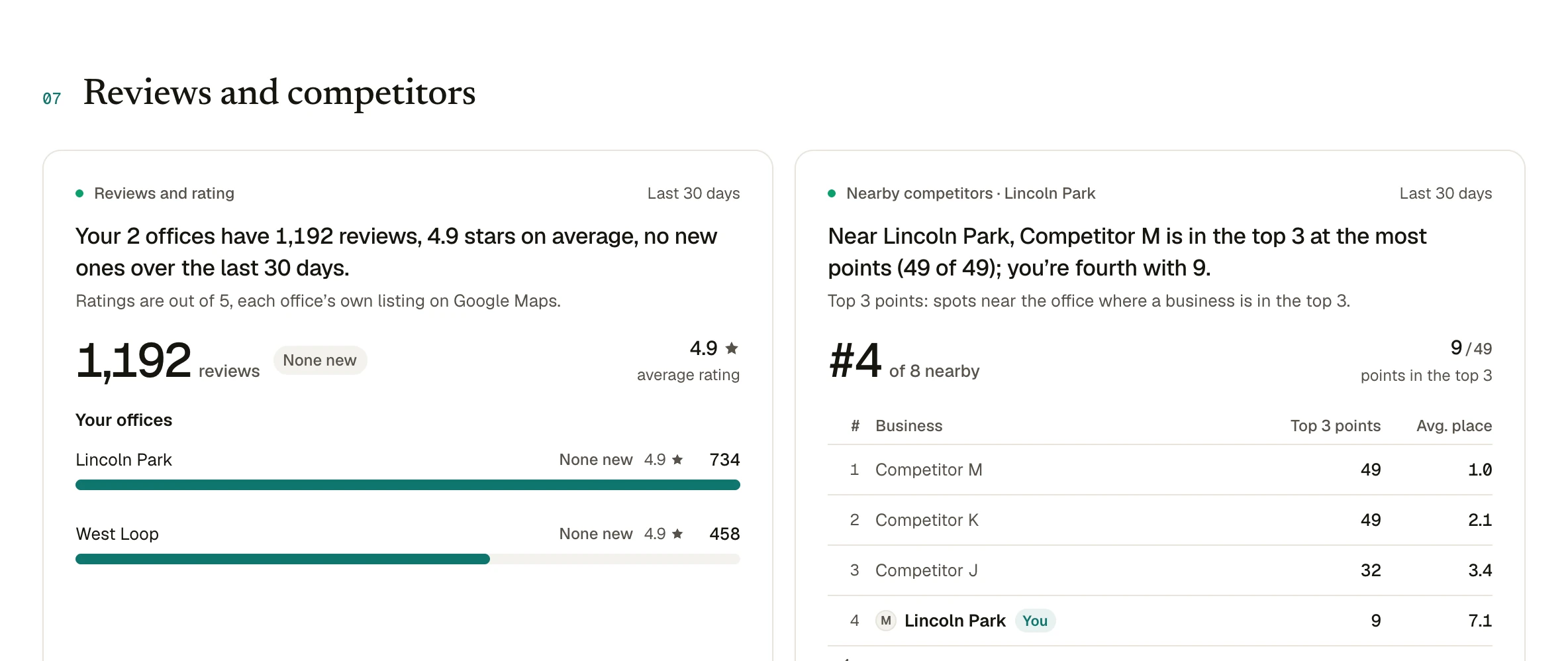Click 'Last 30 days' in Reviews and rating card
Image resolution: width=1568 pixels, height=661 pixels.
(x=693, y=193)
